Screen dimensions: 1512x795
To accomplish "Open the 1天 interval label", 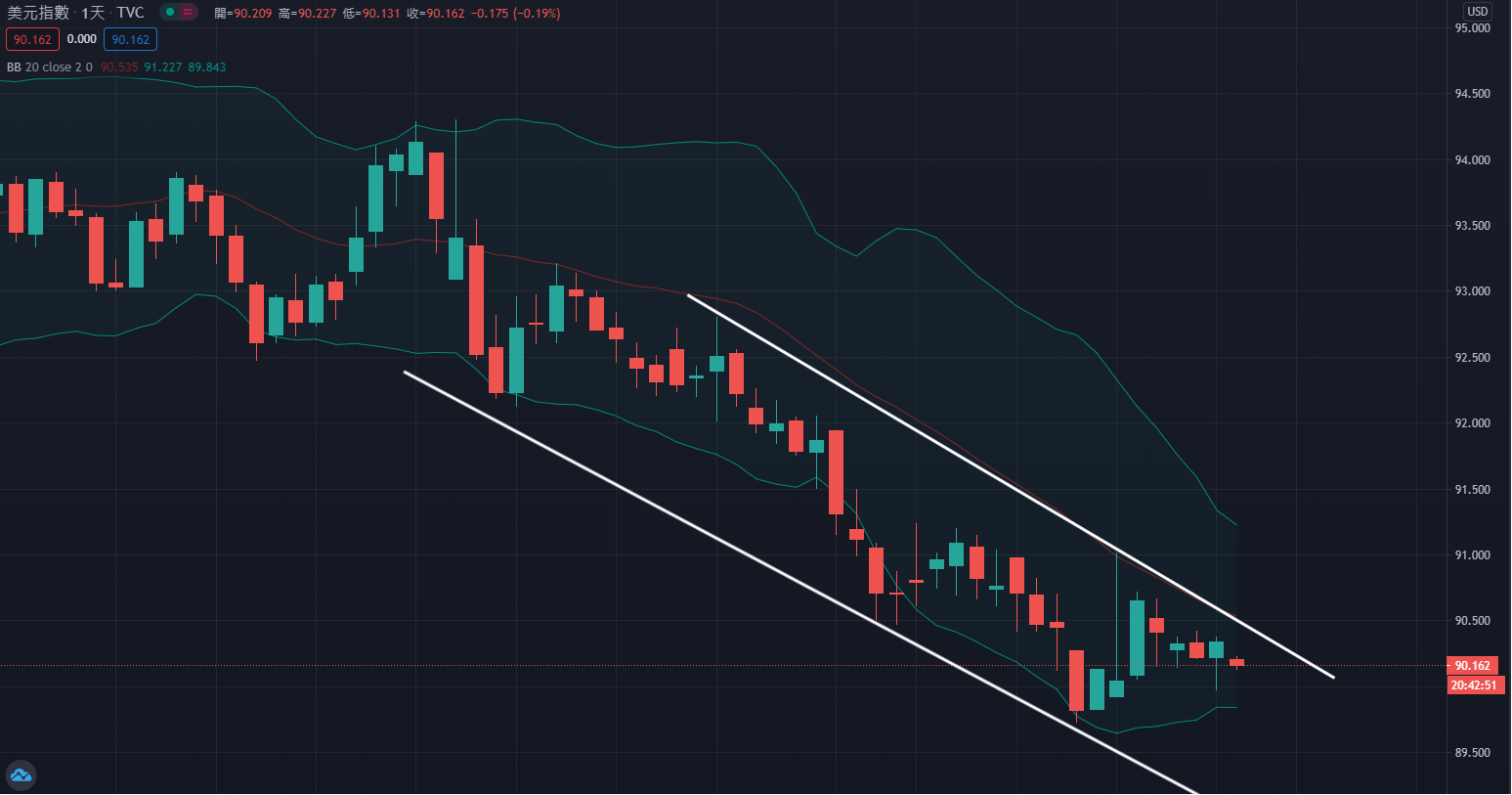I will [x=93, y=13].
